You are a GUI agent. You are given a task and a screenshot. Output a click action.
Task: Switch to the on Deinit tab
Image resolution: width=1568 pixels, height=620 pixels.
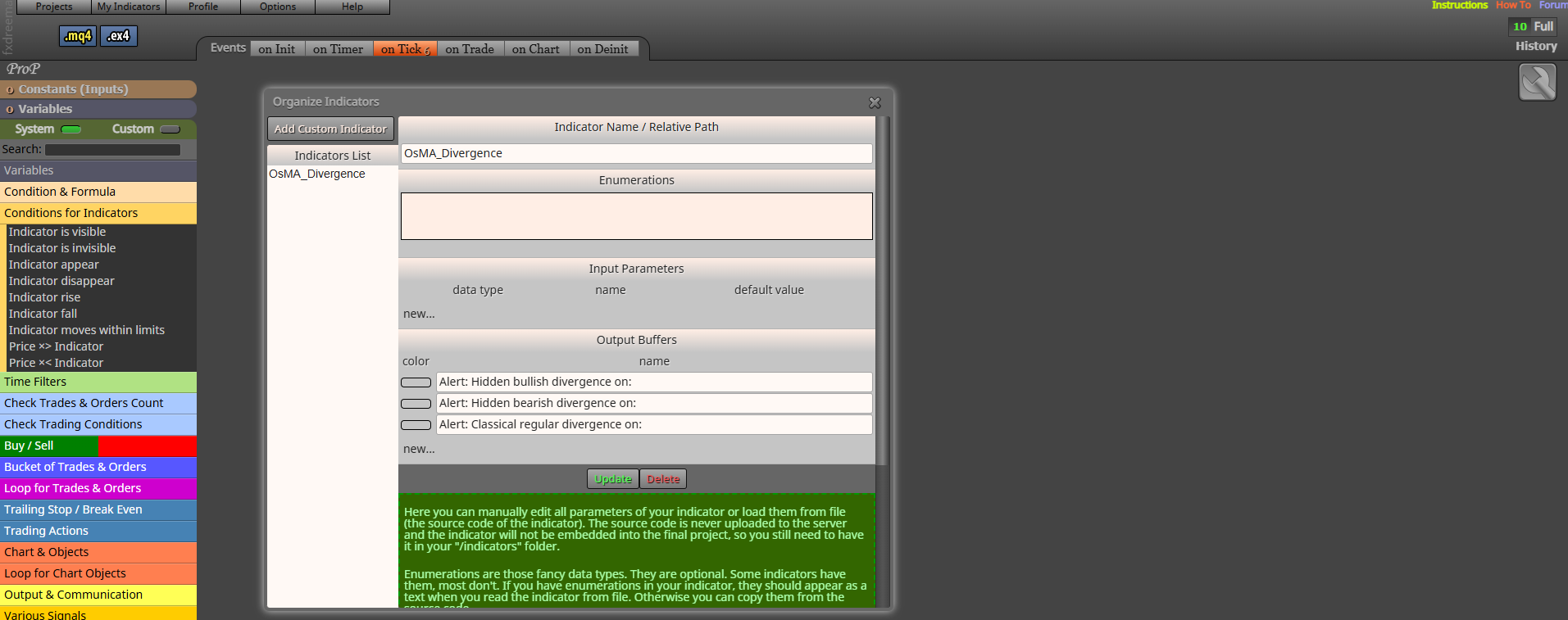pos(603,49)
